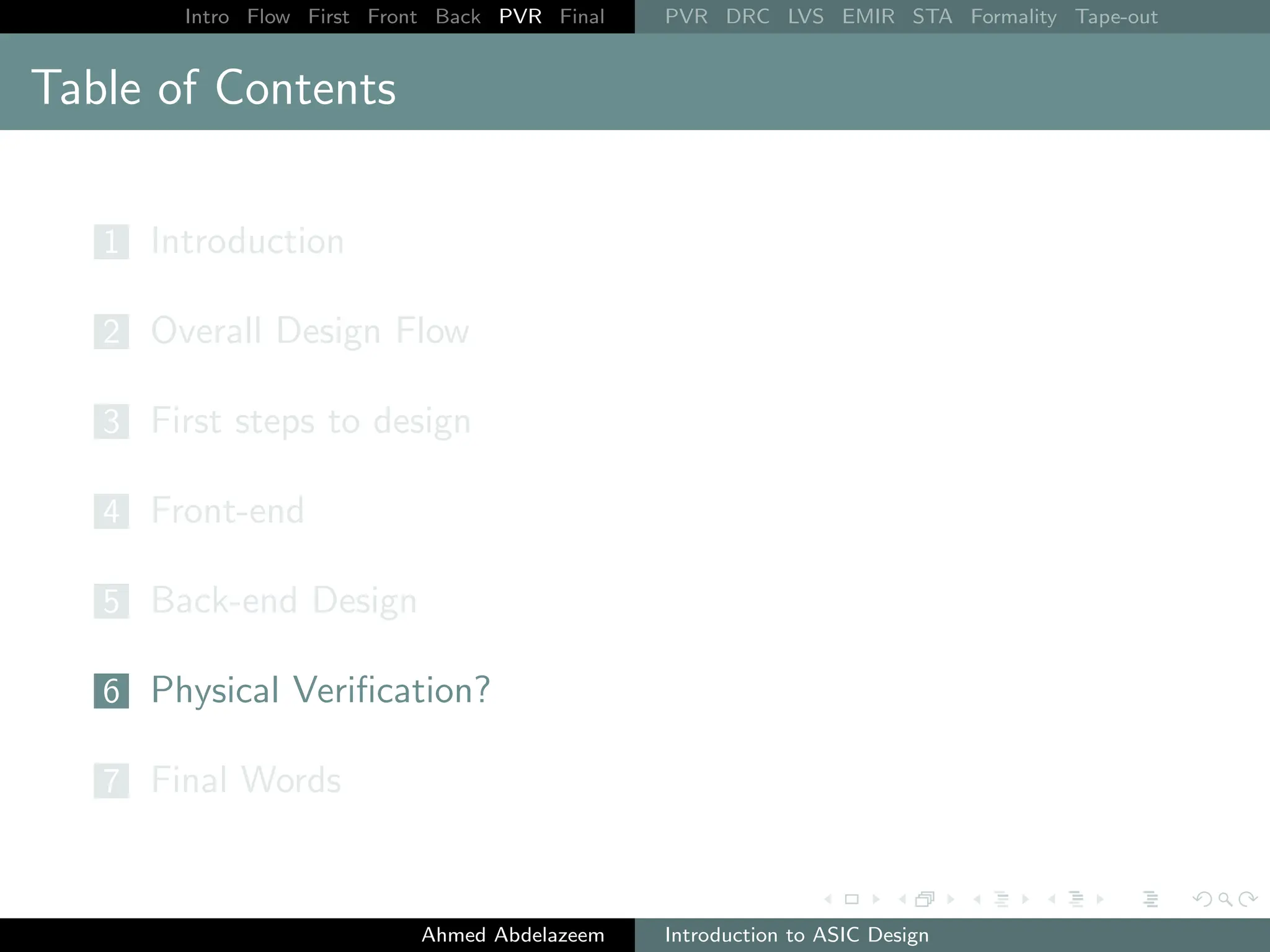Open the Back section in header
The width and height of the screenshot is (1270, 952).
tap(458, 17)
